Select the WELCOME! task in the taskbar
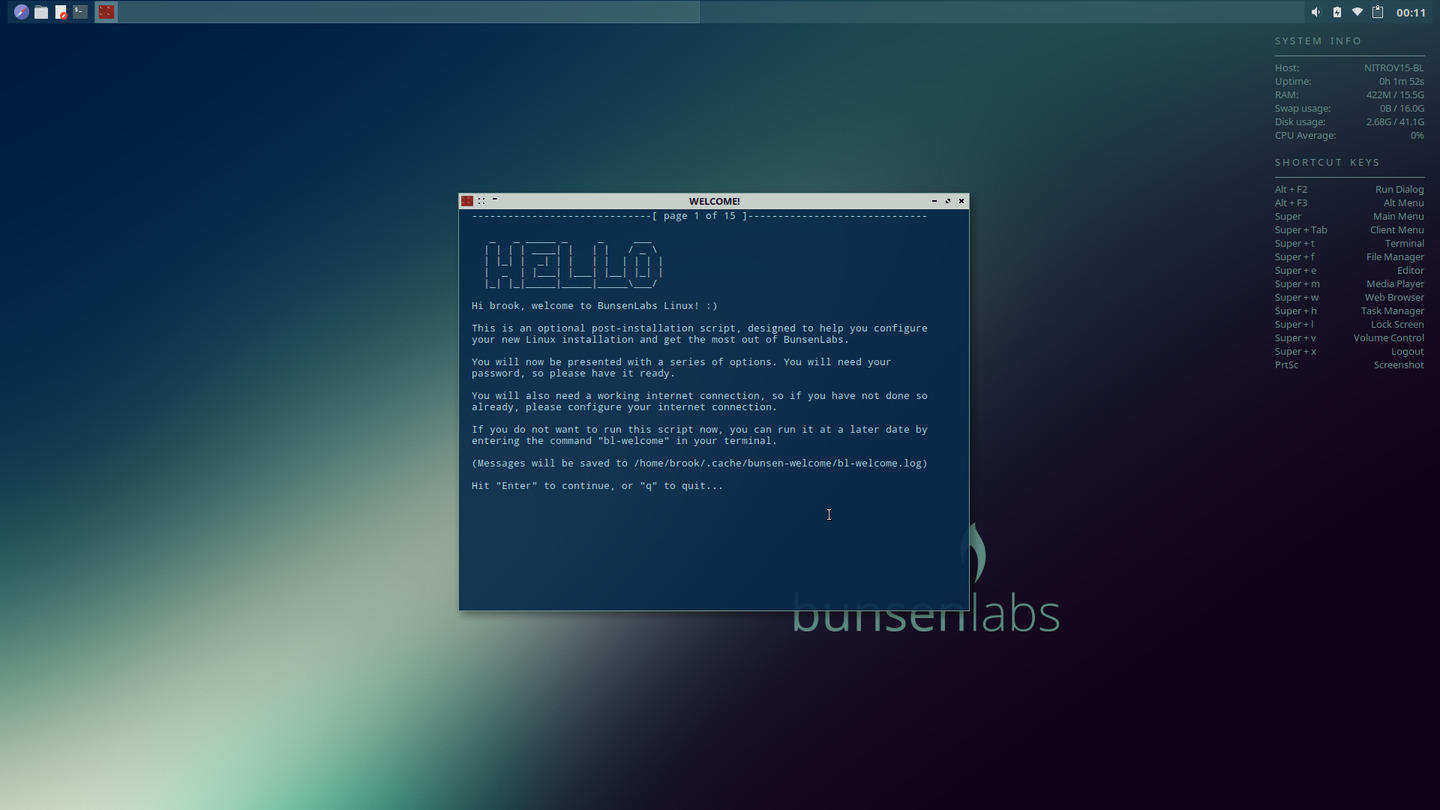The image size is (1440, 810). pos(106,12)
